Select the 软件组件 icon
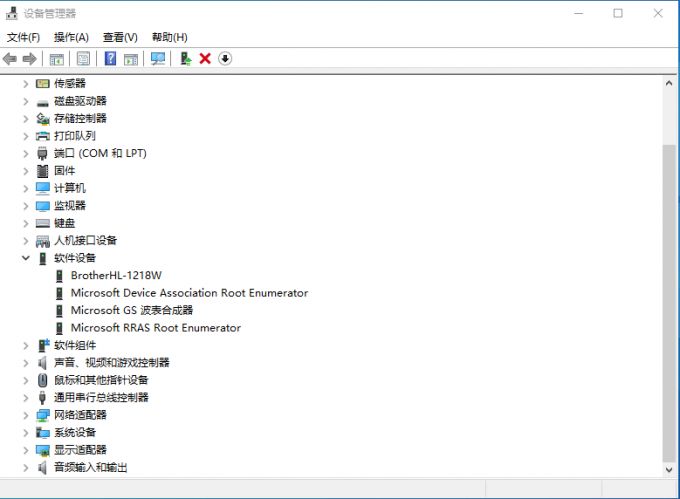Screen dimensions: 680x499 (x=43, y=345)
